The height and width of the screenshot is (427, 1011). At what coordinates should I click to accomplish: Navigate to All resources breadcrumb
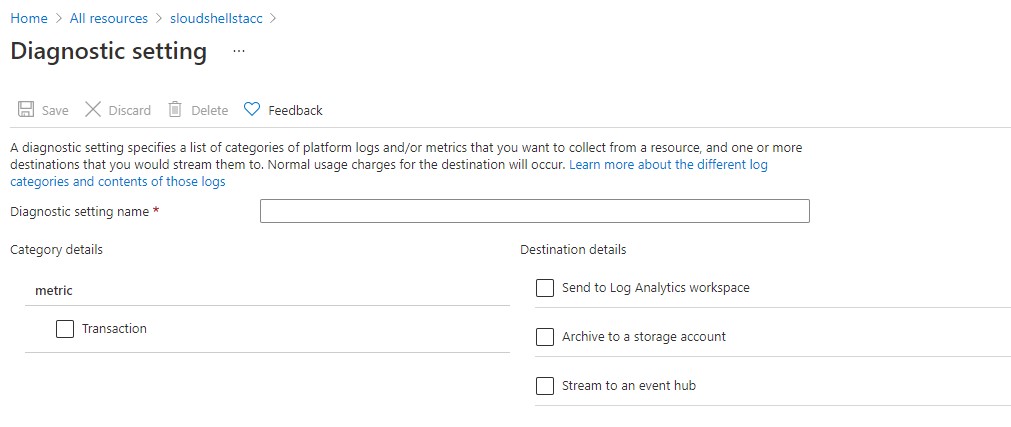109,18
